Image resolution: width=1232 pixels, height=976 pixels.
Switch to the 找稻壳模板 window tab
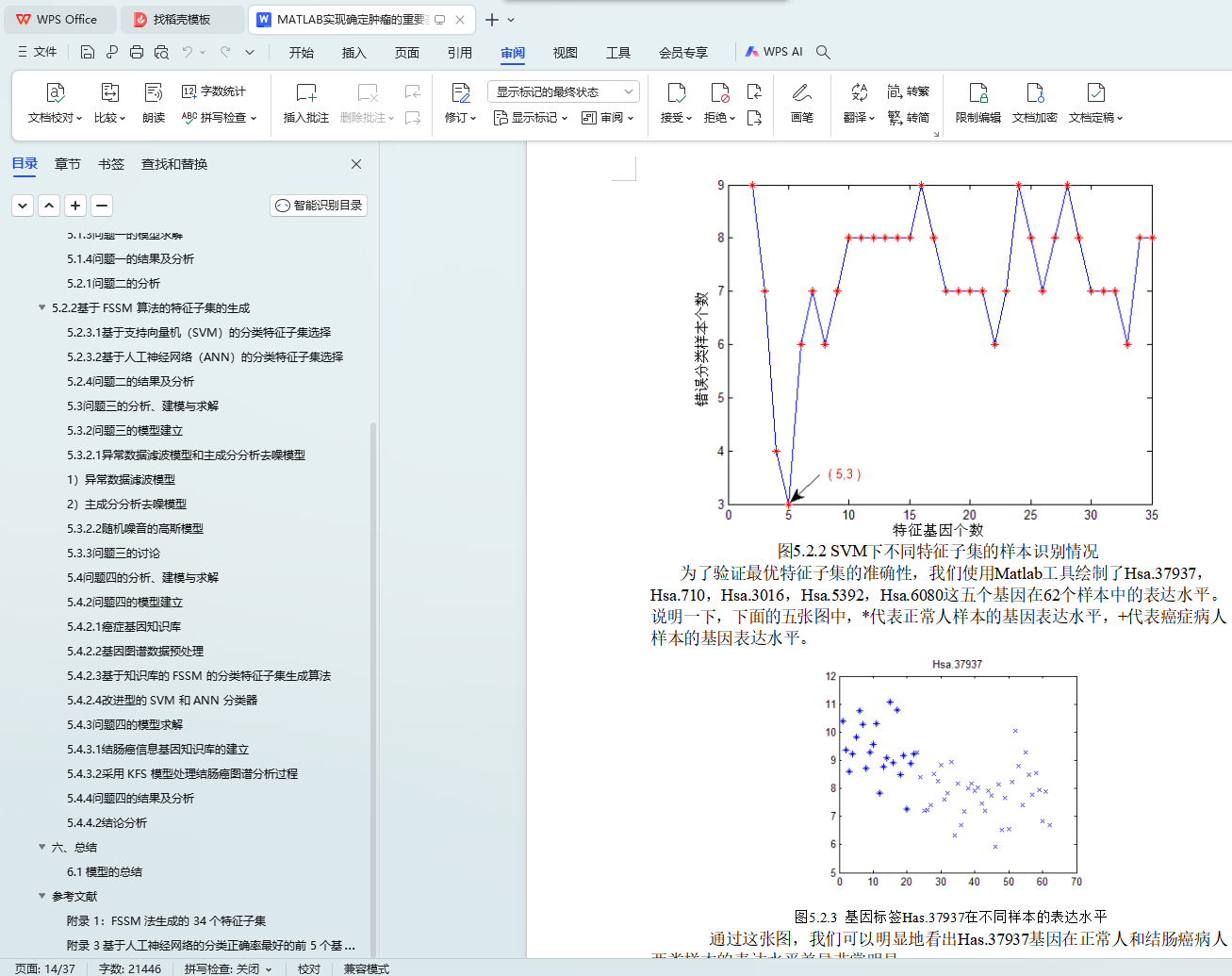[184, 20]
